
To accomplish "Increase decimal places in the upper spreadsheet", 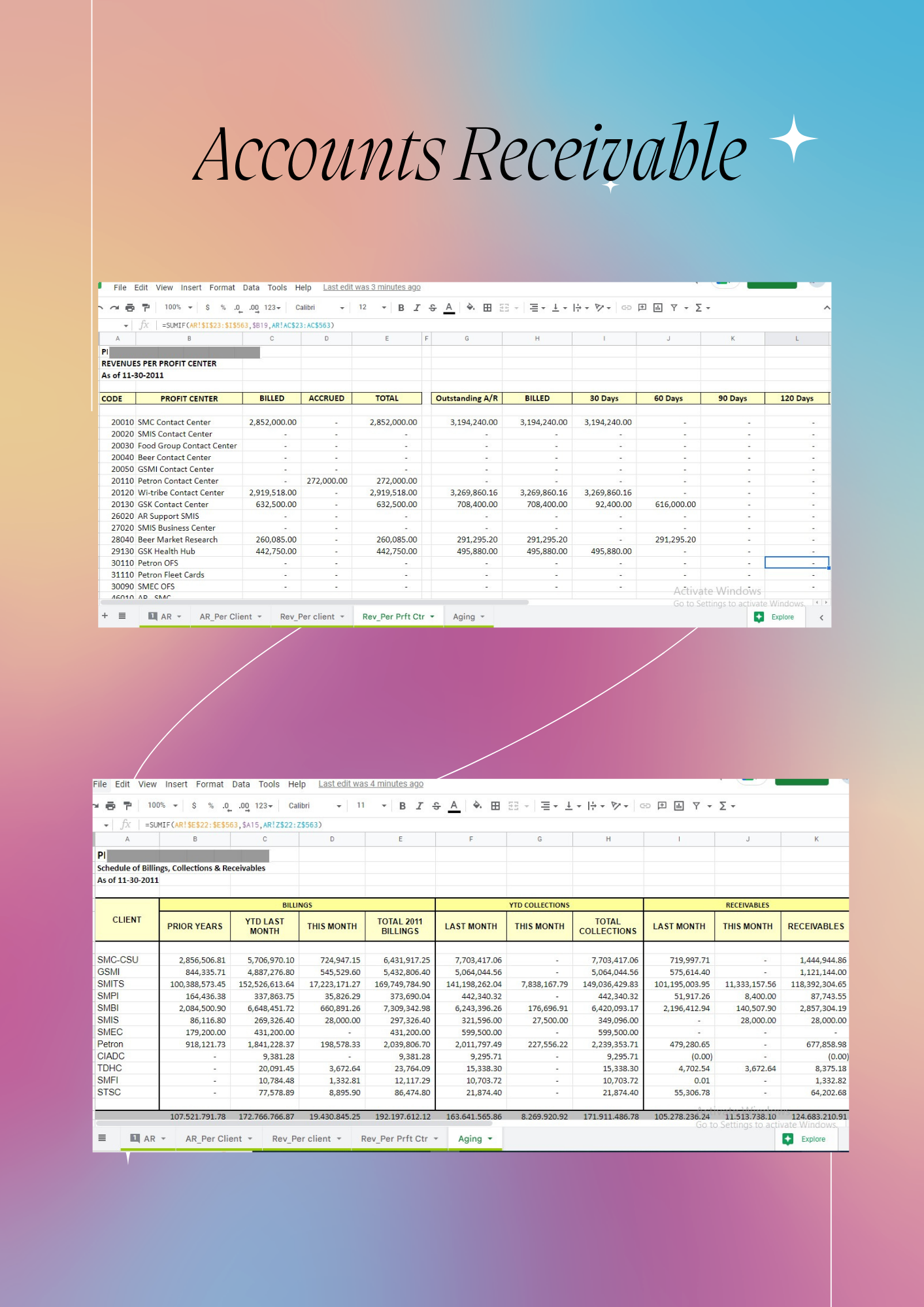I will click(x=254, y=308).
